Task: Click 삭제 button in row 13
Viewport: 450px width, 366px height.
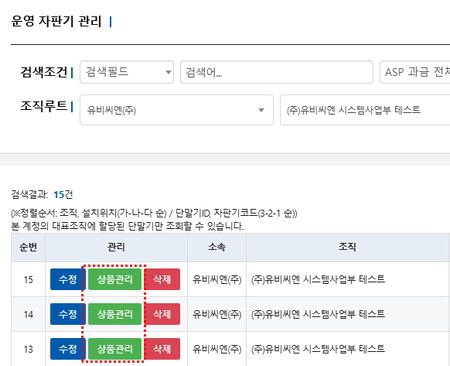Action: point(162,349)
